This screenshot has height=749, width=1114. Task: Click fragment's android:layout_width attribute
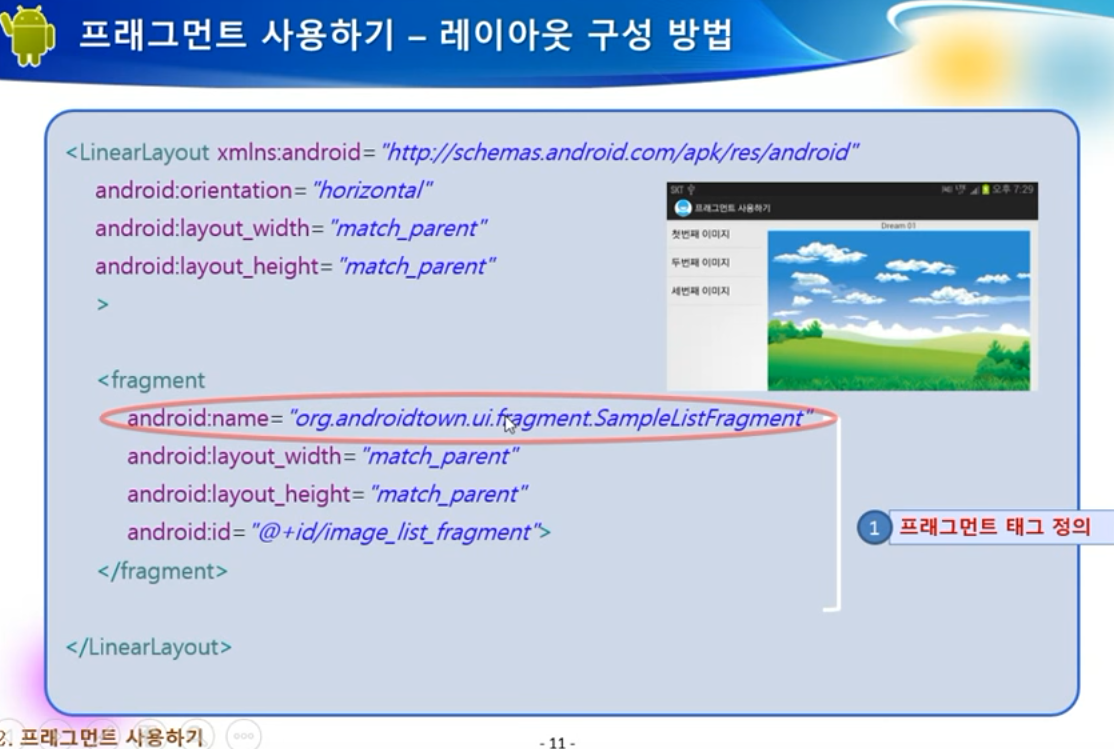pyautogui.click(x=234, y=456)
